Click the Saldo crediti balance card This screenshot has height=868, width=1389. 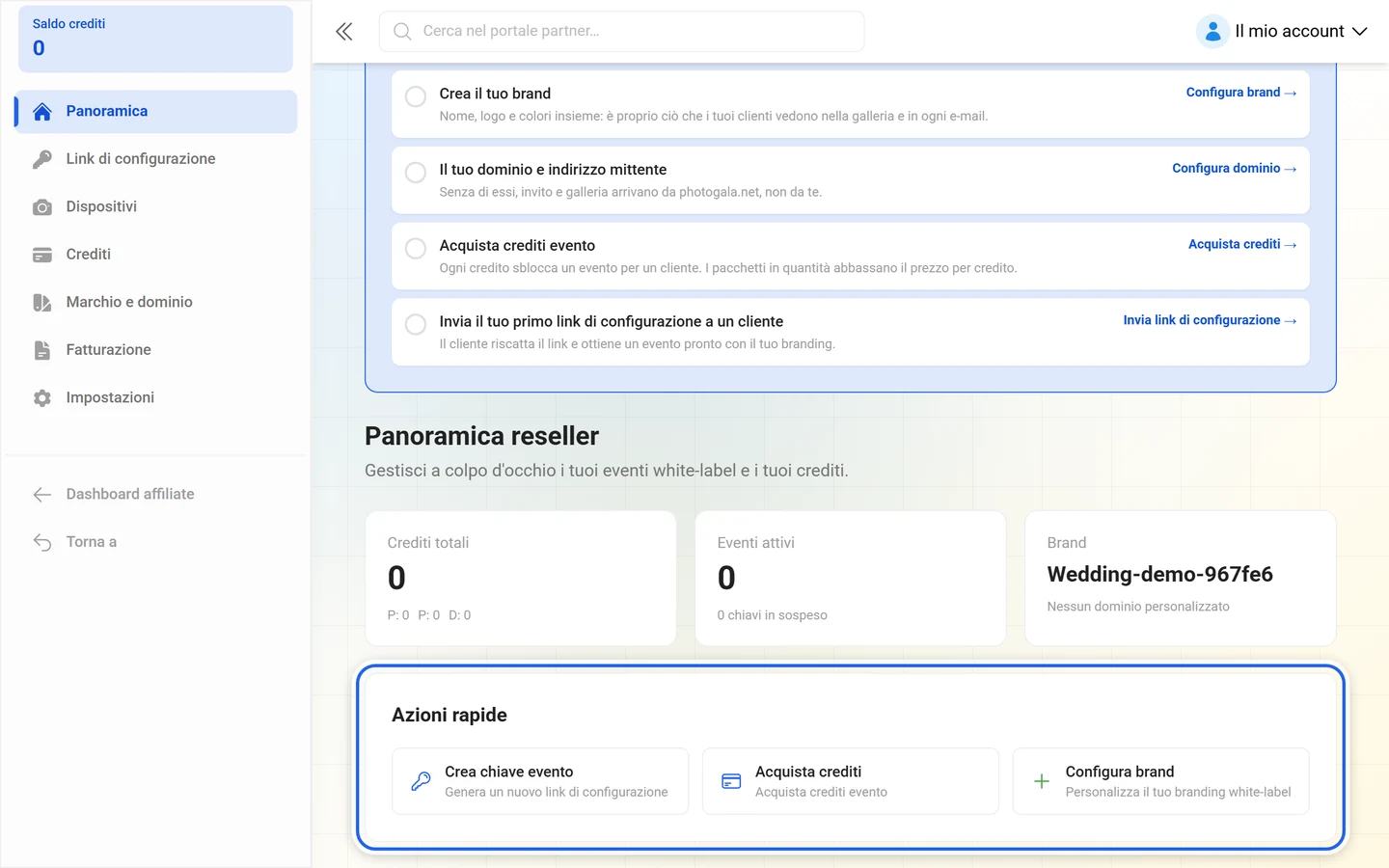155,39
